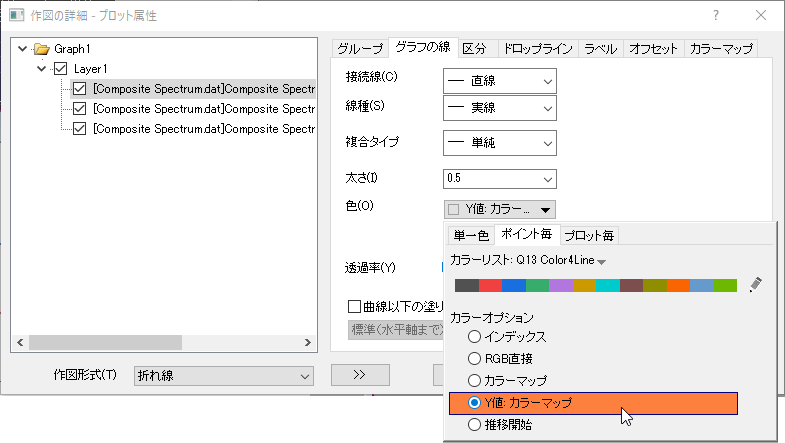Toggle the Layer1 checkbox
This screenshot has width=785, height=443.
[x=61, y=69]
